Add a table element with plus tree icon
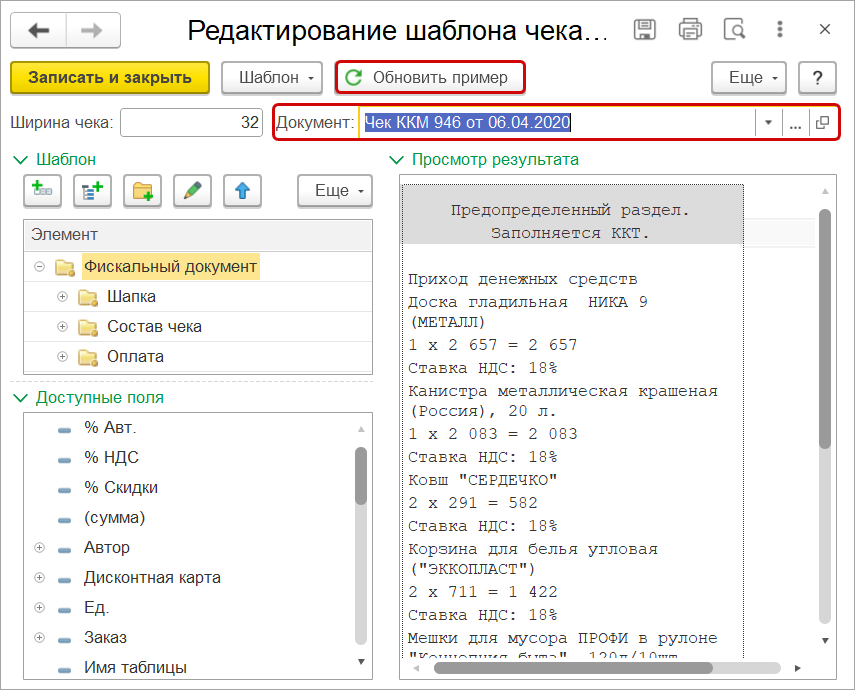The height and width of the screenshot is (690, 855). click(92, 191)
